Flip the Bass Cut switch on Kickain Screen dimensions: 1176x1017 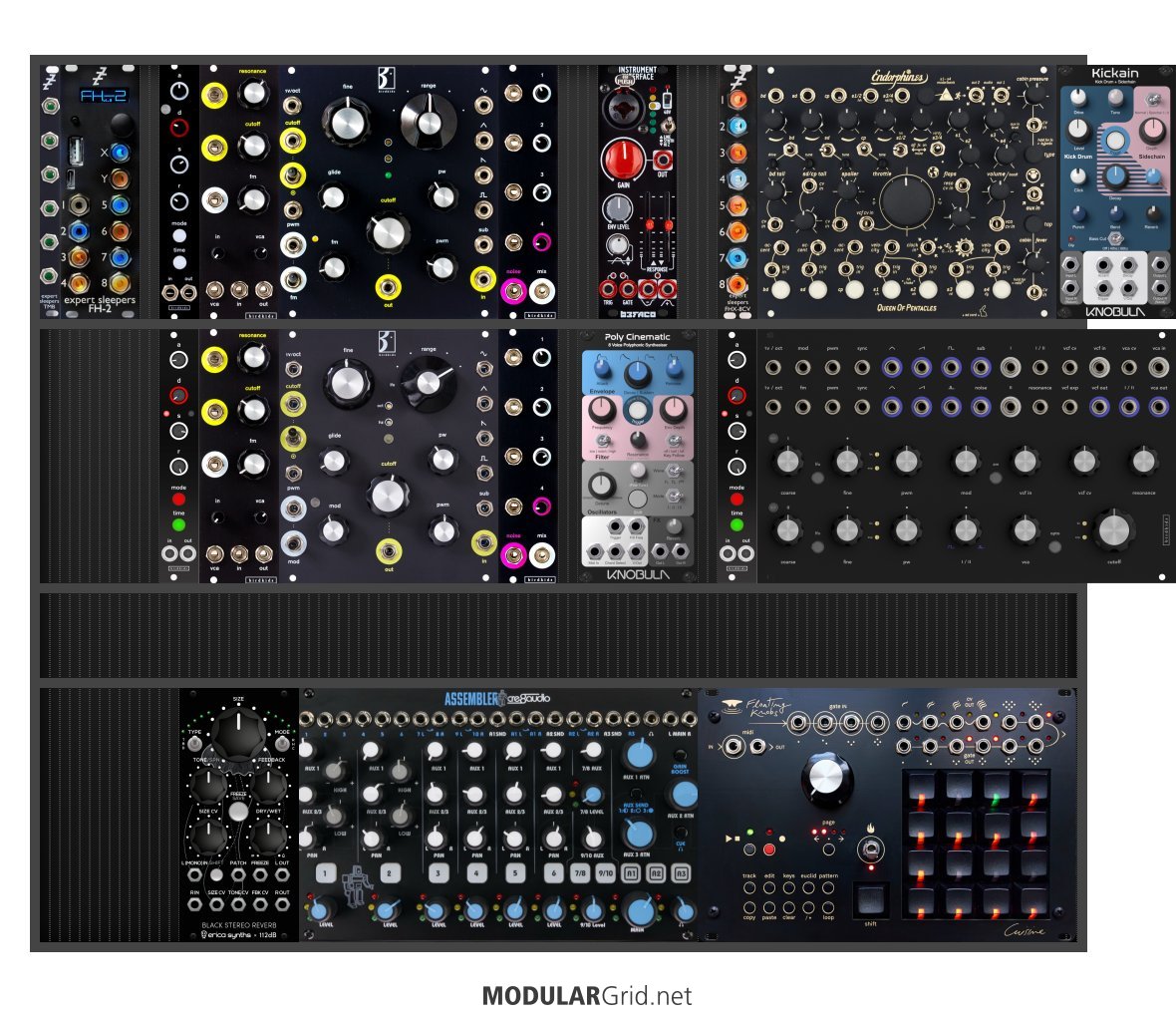point(1115,238)
